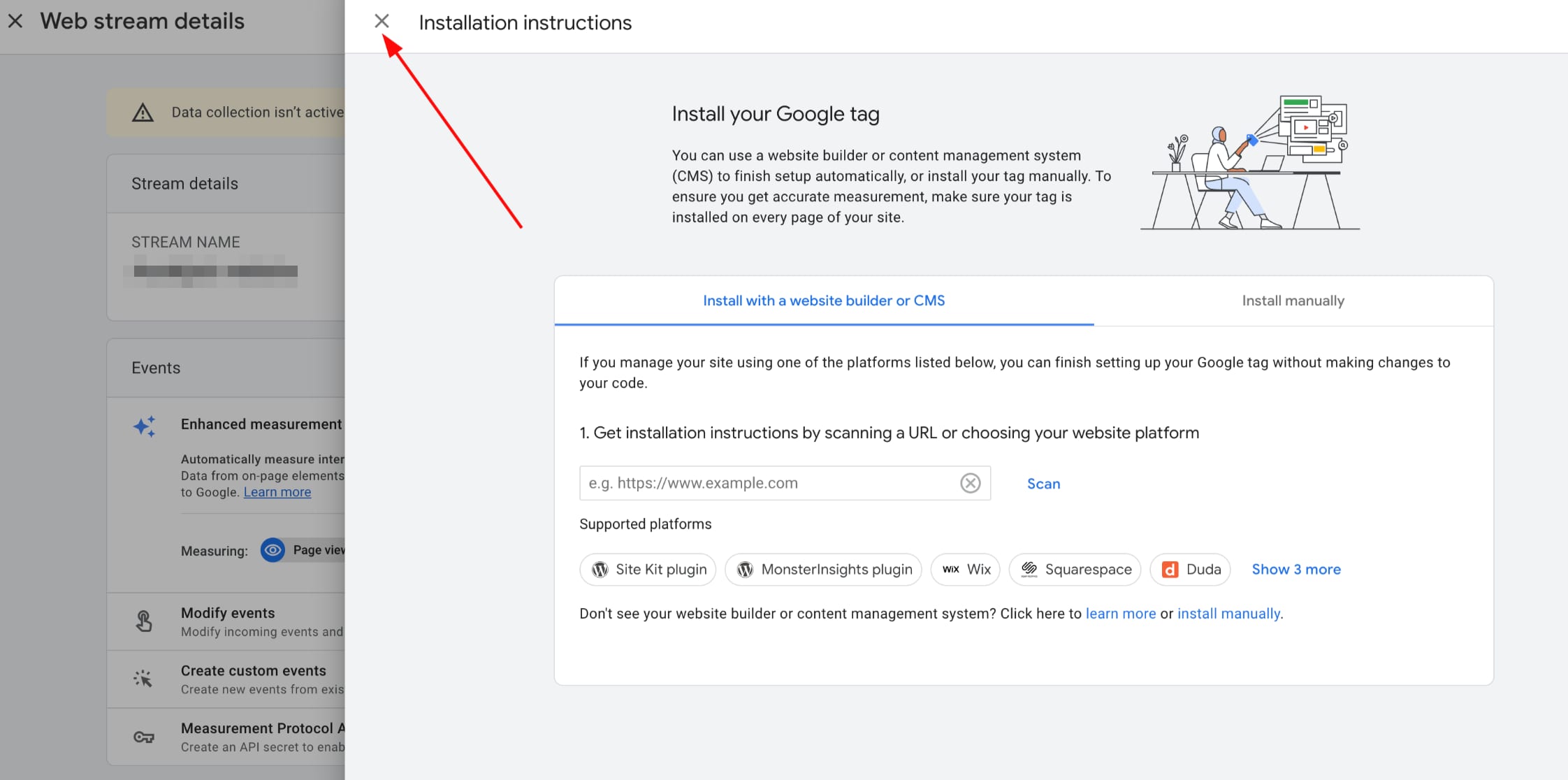
Task: Select the Duda platform chip
Action: click(1190, 569)
